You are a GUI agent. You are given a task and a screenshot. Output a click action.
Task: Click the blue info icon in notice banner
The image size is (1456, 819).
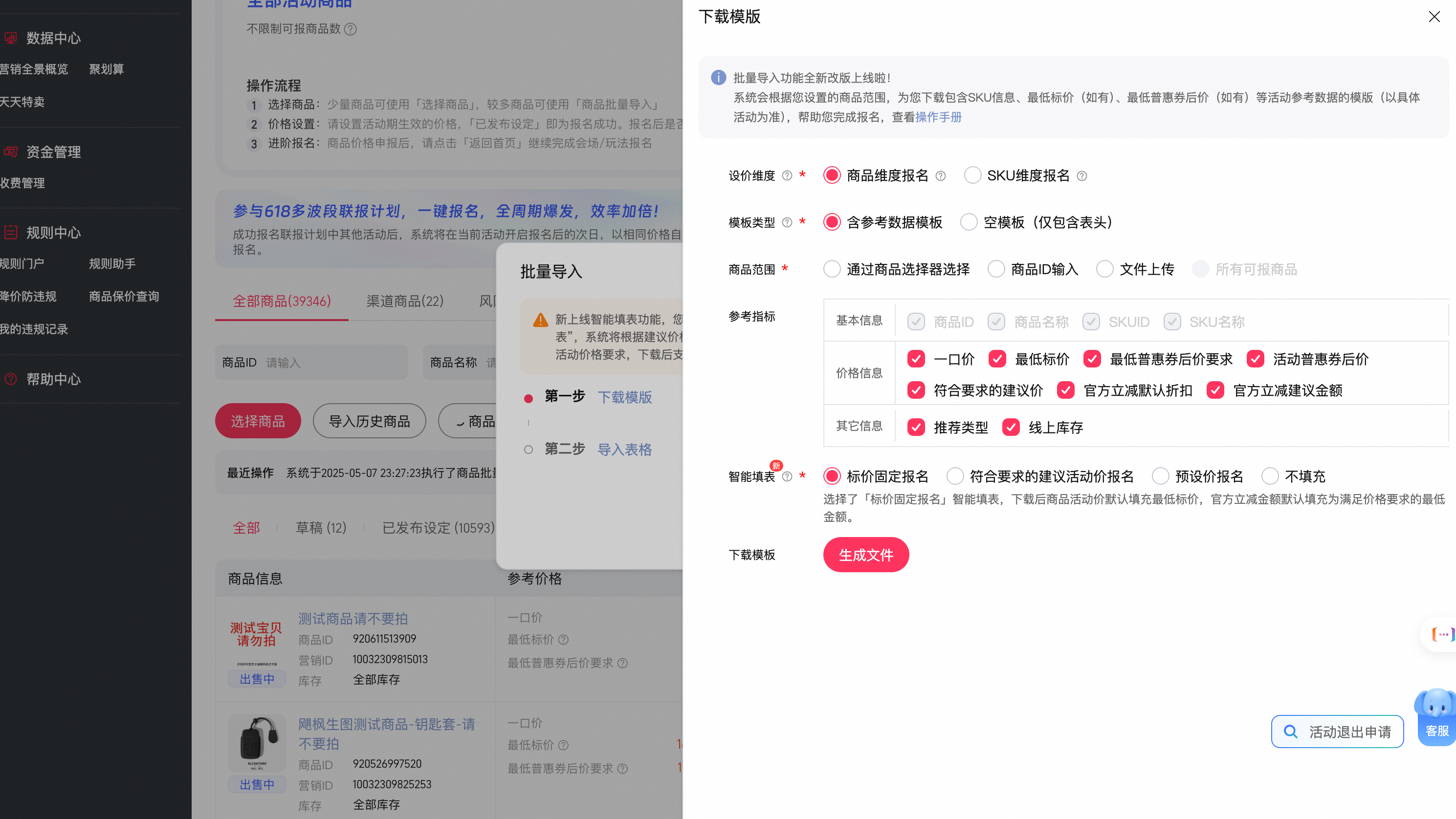(x=718, y=77)
